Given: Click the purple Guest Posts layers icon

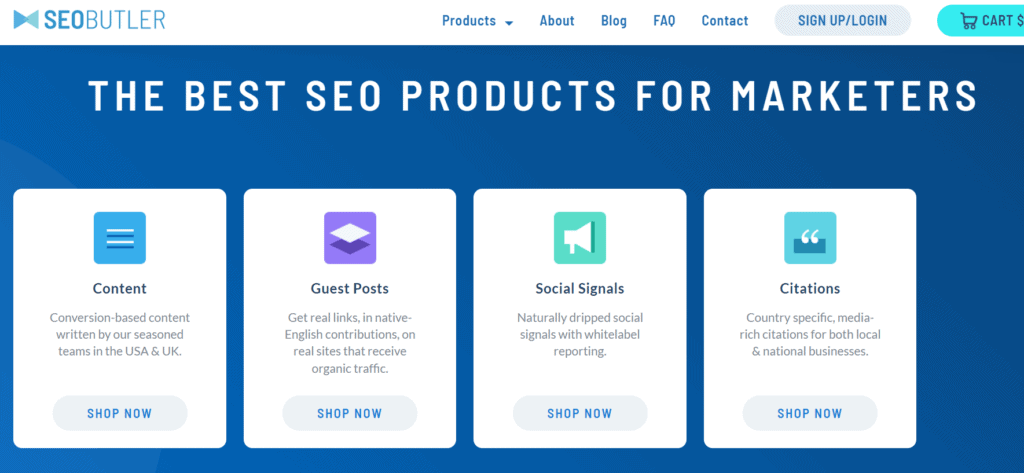Looking at the screenshot, I should pyautogui.click(x=350, y=238).
